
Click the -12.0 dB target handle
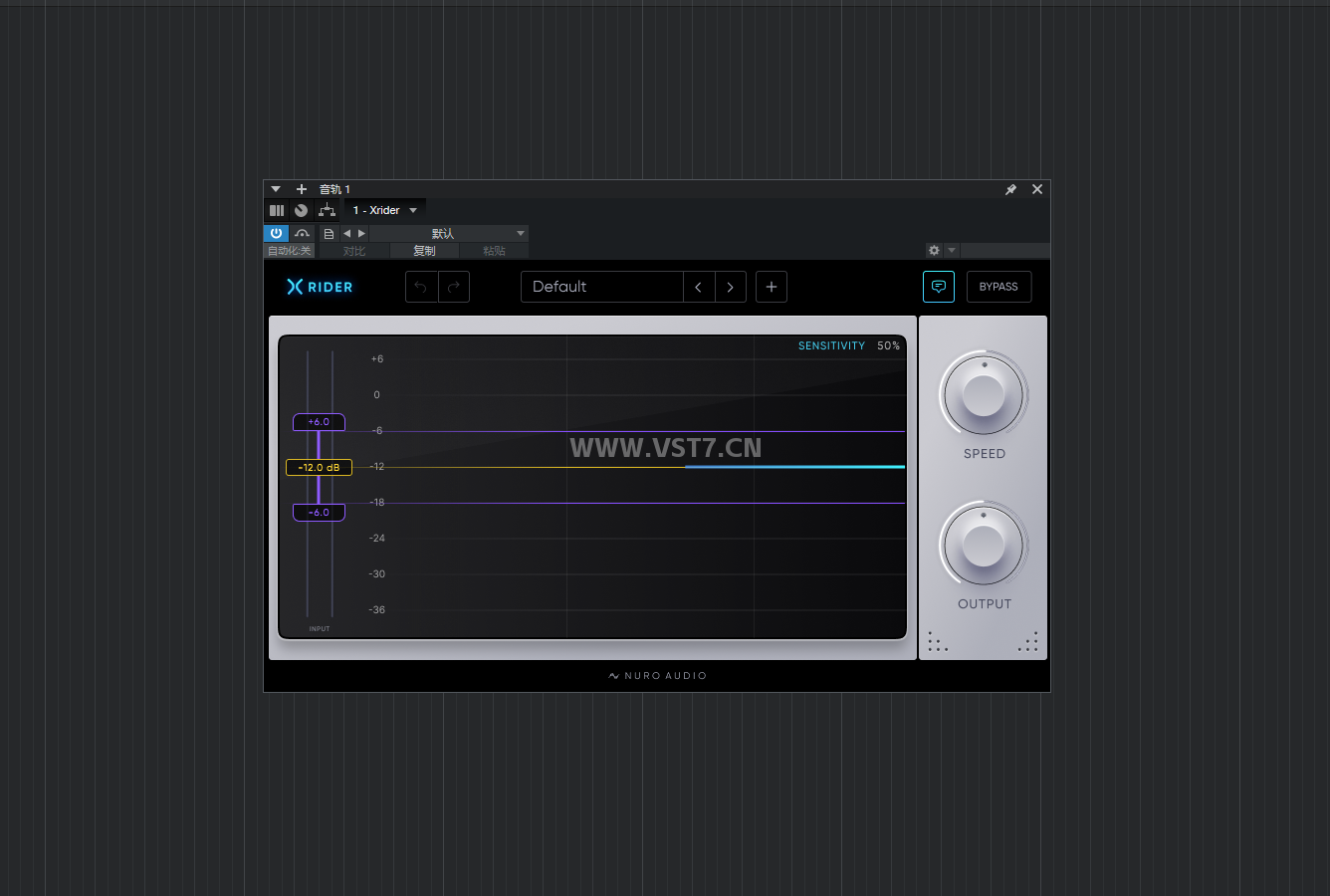pyautogui.click(x=319, y=467)
